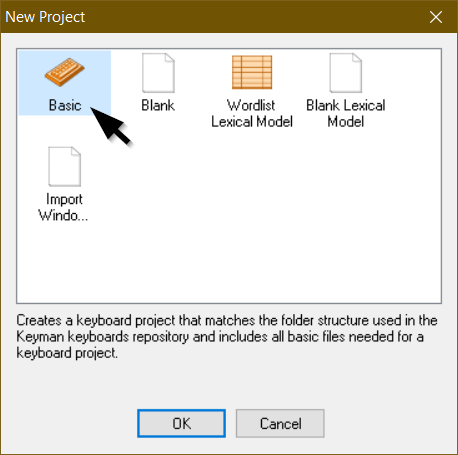
Task: Select the Import Windo... page icon
Action: [x=65, y=166]
